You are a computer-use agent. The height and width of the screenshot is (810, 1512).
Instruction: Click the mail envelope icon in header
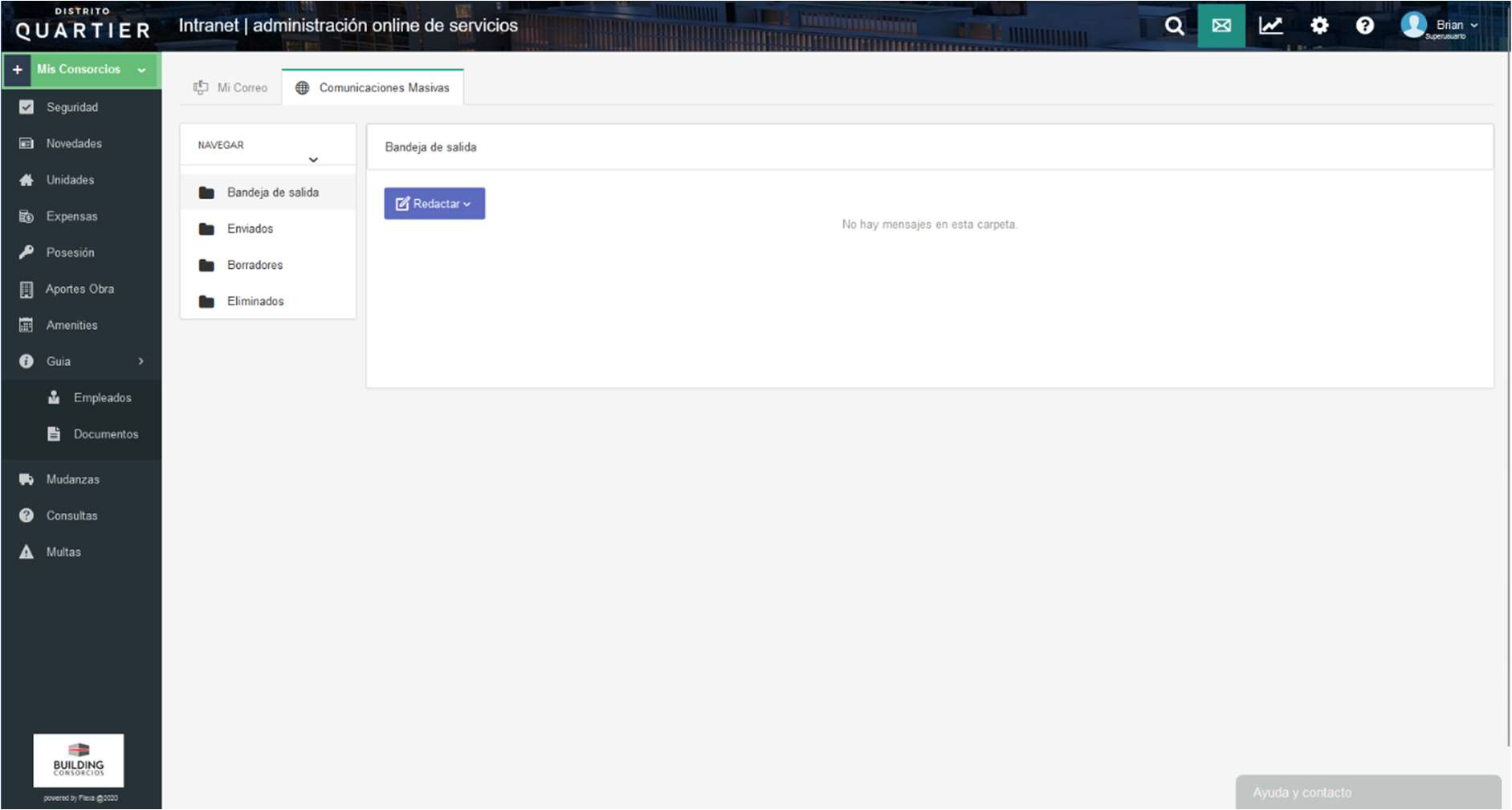pos(1221,26)
